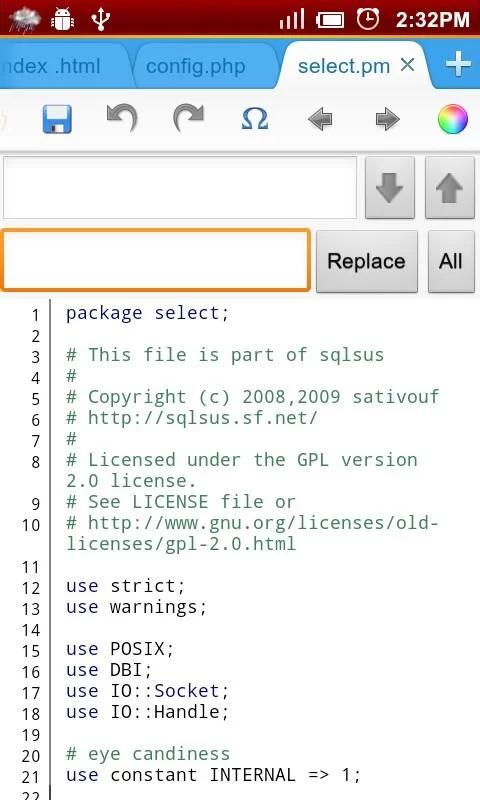Redo the last undone edit

[188, 118]
